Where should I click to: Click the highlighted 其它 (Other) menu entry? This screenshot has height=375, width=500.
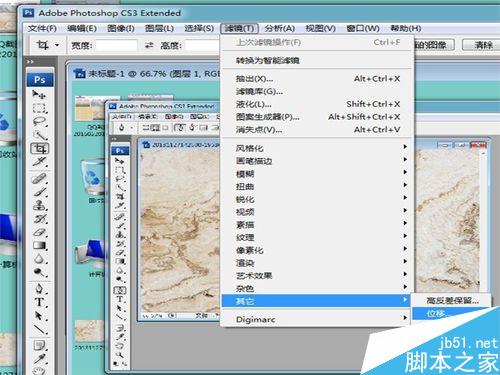pos(316,301)
